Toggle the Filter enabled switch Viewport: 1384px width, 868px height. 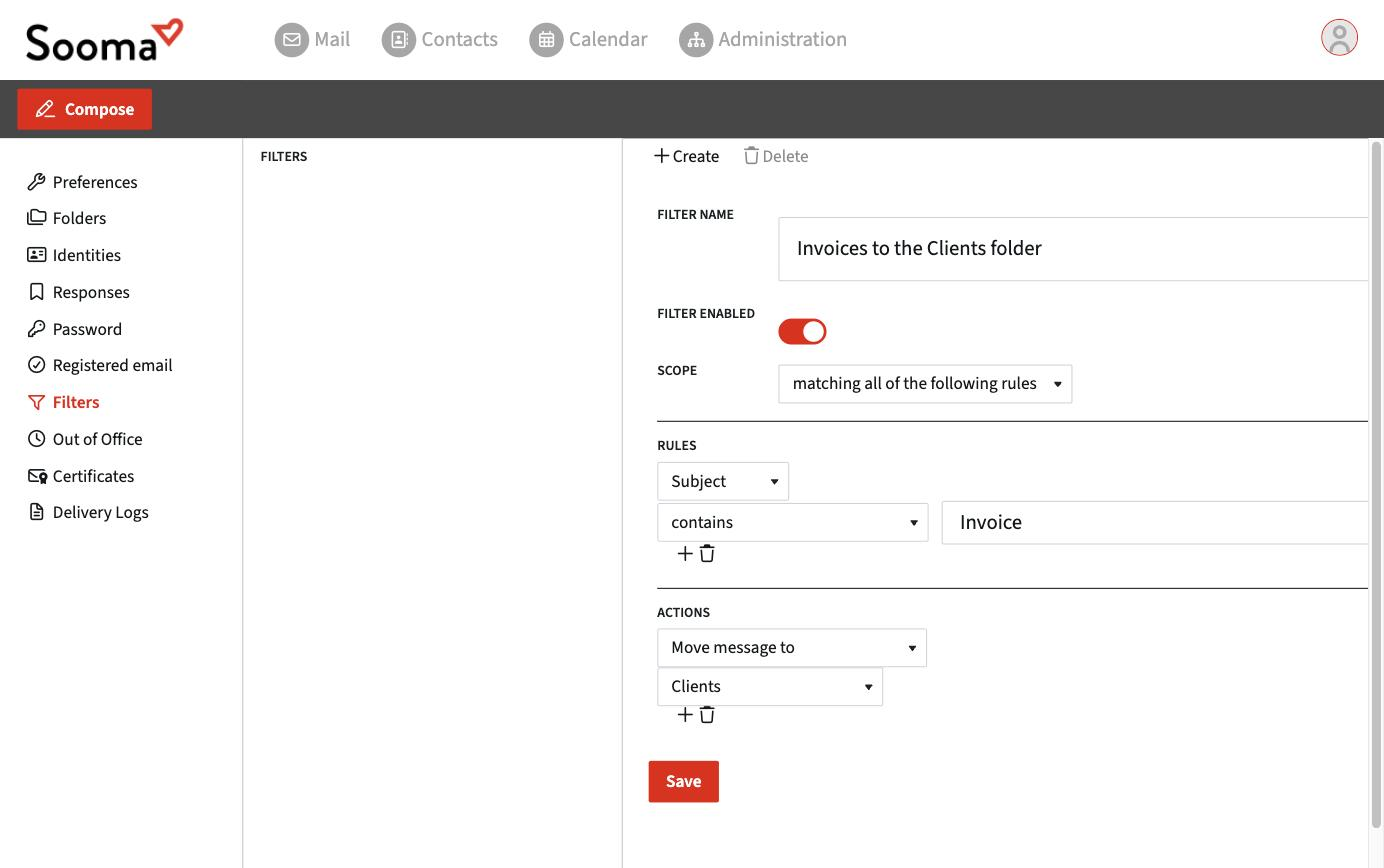coord(802,331)
